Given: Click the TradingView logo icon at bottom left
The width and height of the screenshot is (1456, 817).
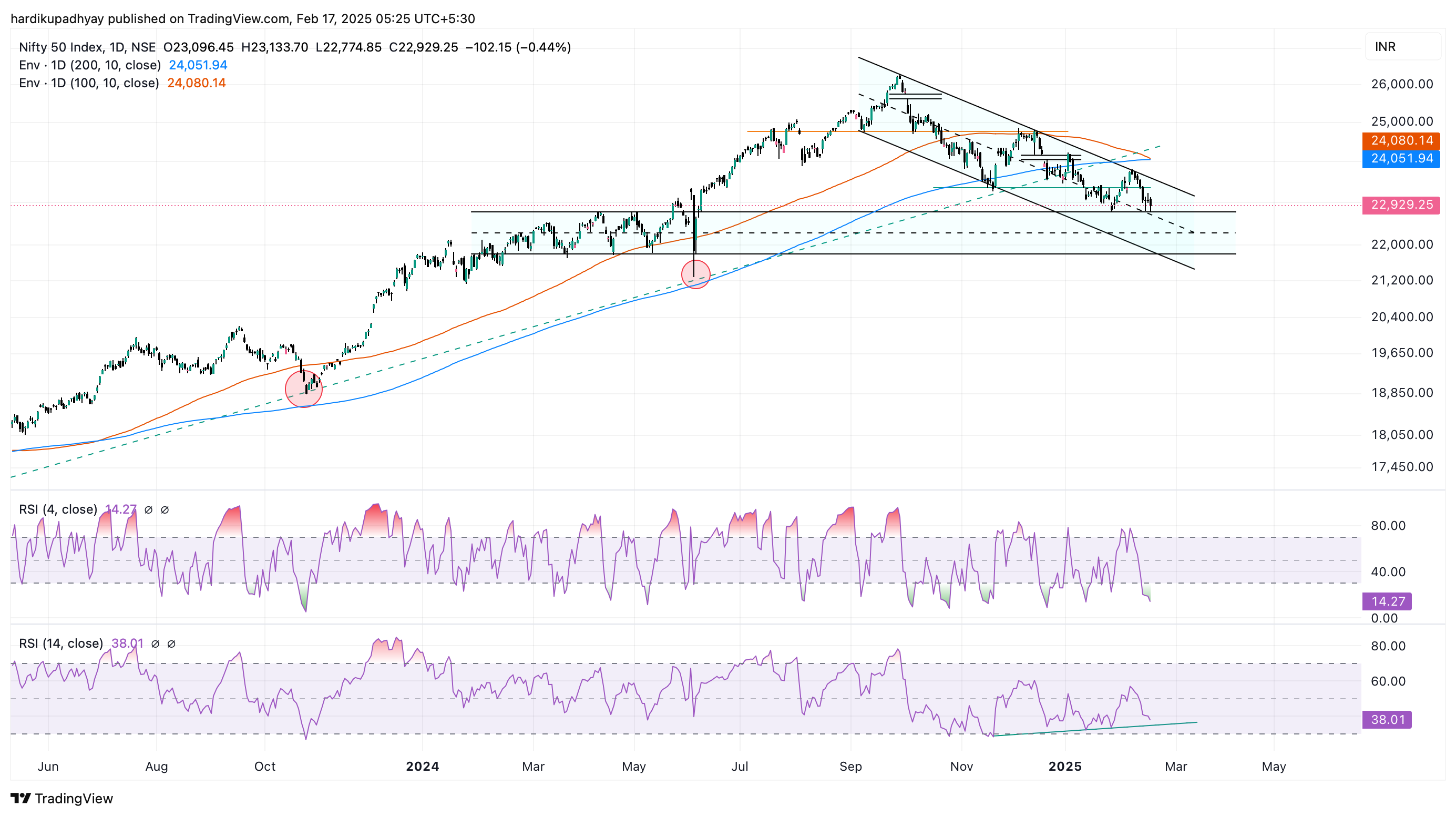Looking at the screenshot, I should [21, 798].
